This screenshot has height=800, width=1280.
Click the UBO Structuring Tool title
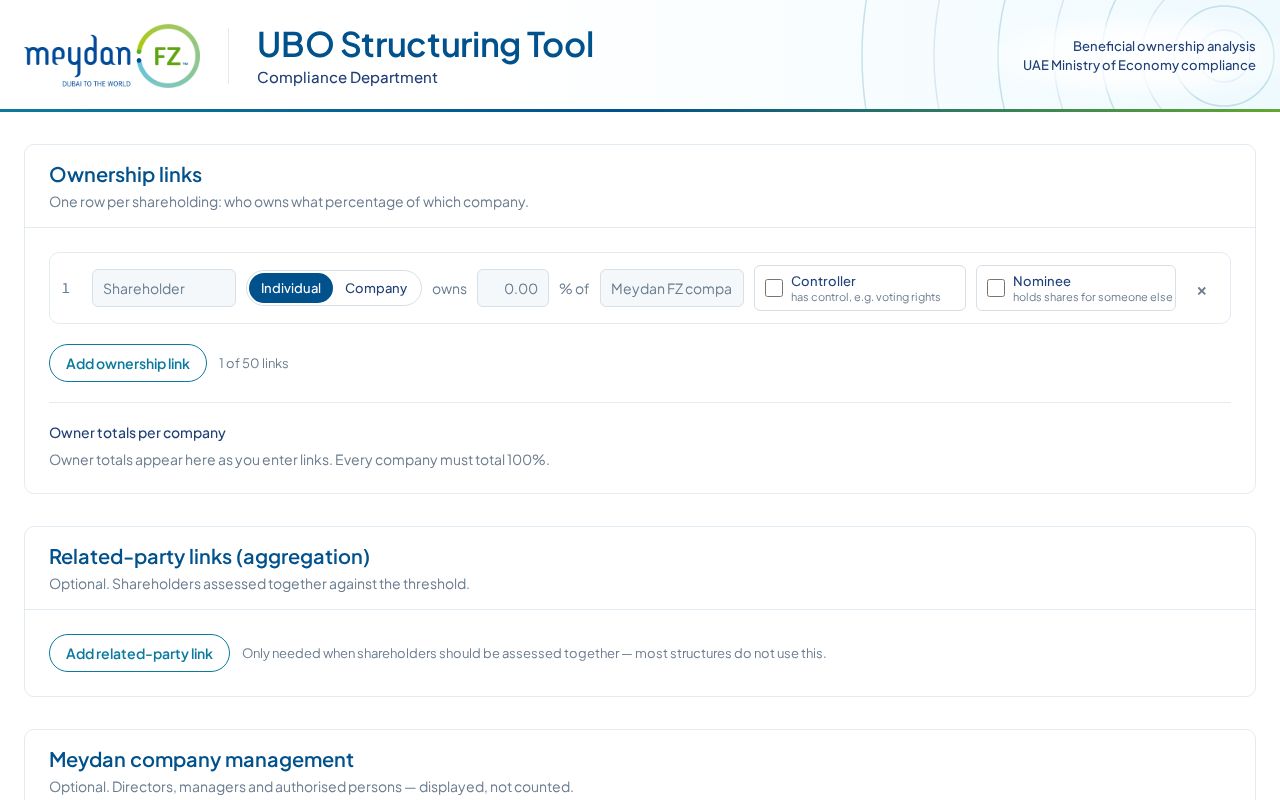tap(425, 44)
